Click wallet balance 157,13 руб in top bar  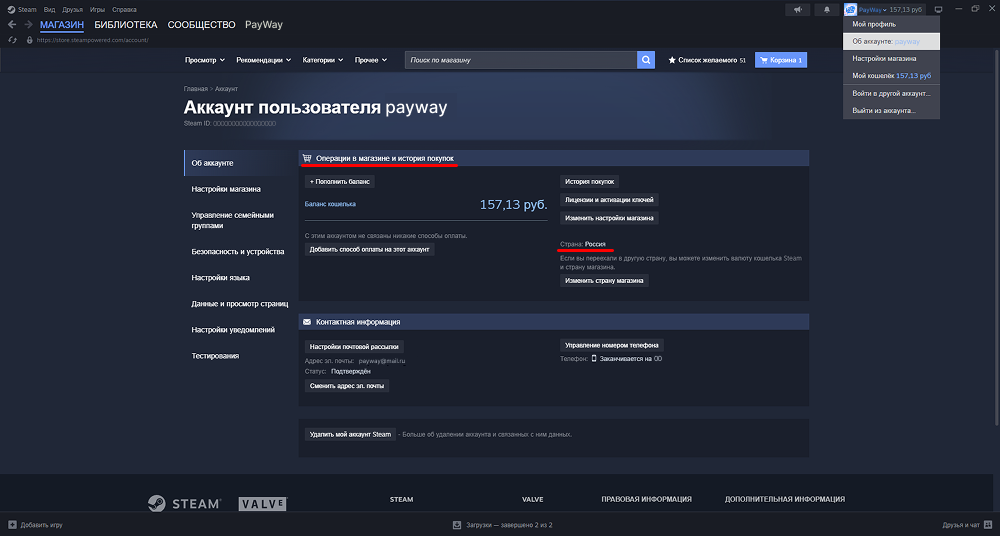pos(906,10)
